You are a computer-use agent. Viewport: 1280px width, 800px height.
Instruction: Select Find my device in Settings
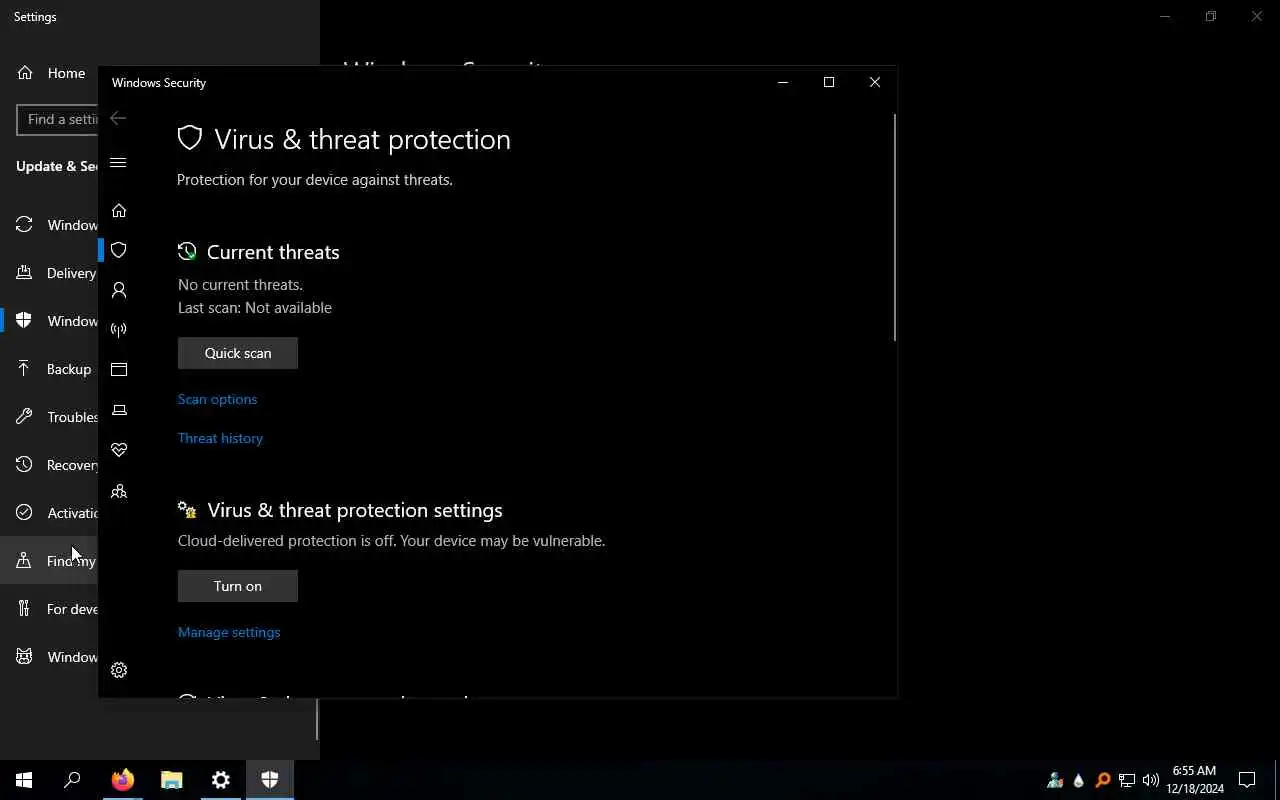pyautogui.click(x=49, y=561)
